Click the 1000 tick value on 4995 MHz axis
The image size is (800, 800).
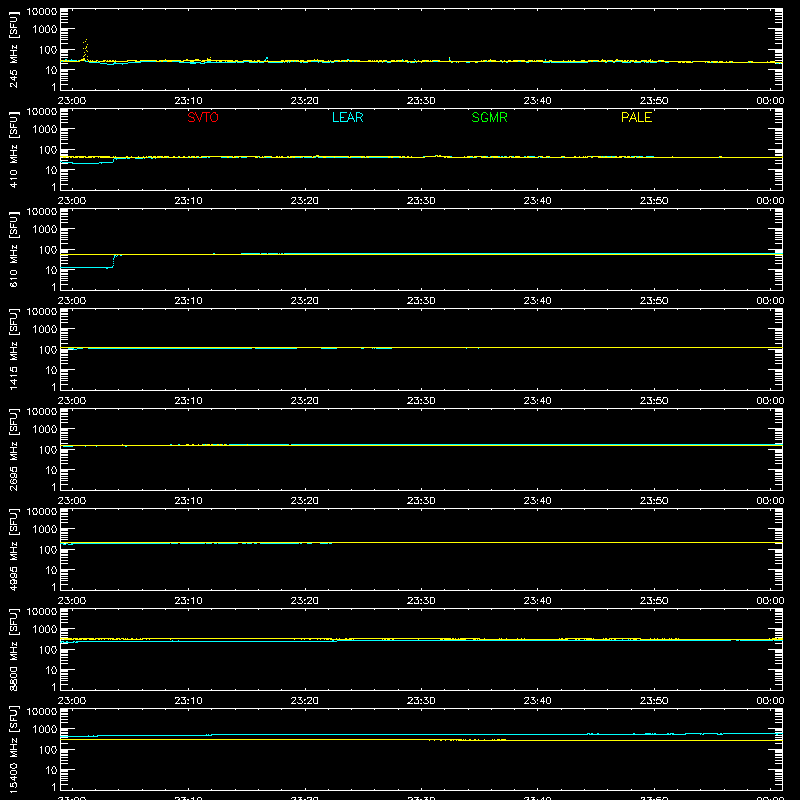pyautogui.click(x=45, y=530)
